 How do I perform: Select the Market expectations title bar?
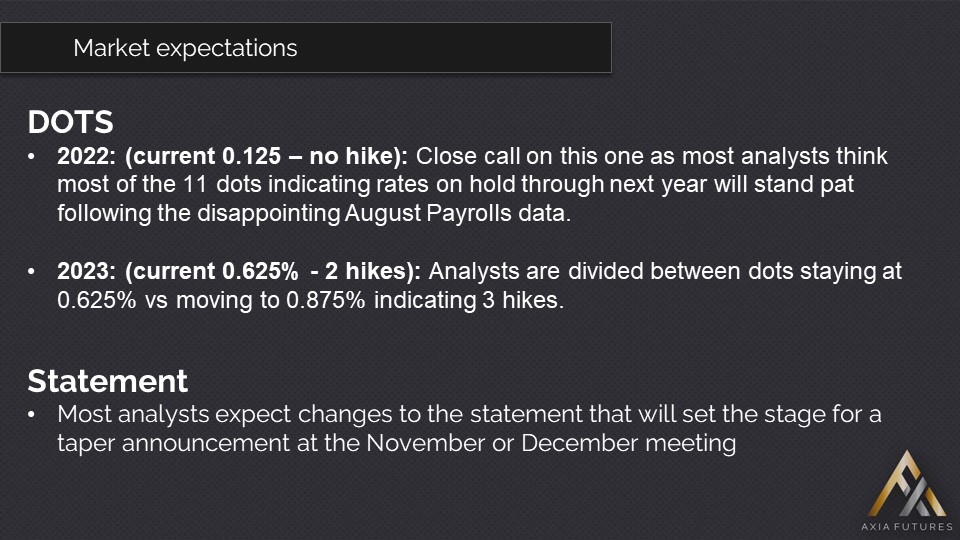click(305, 47)
